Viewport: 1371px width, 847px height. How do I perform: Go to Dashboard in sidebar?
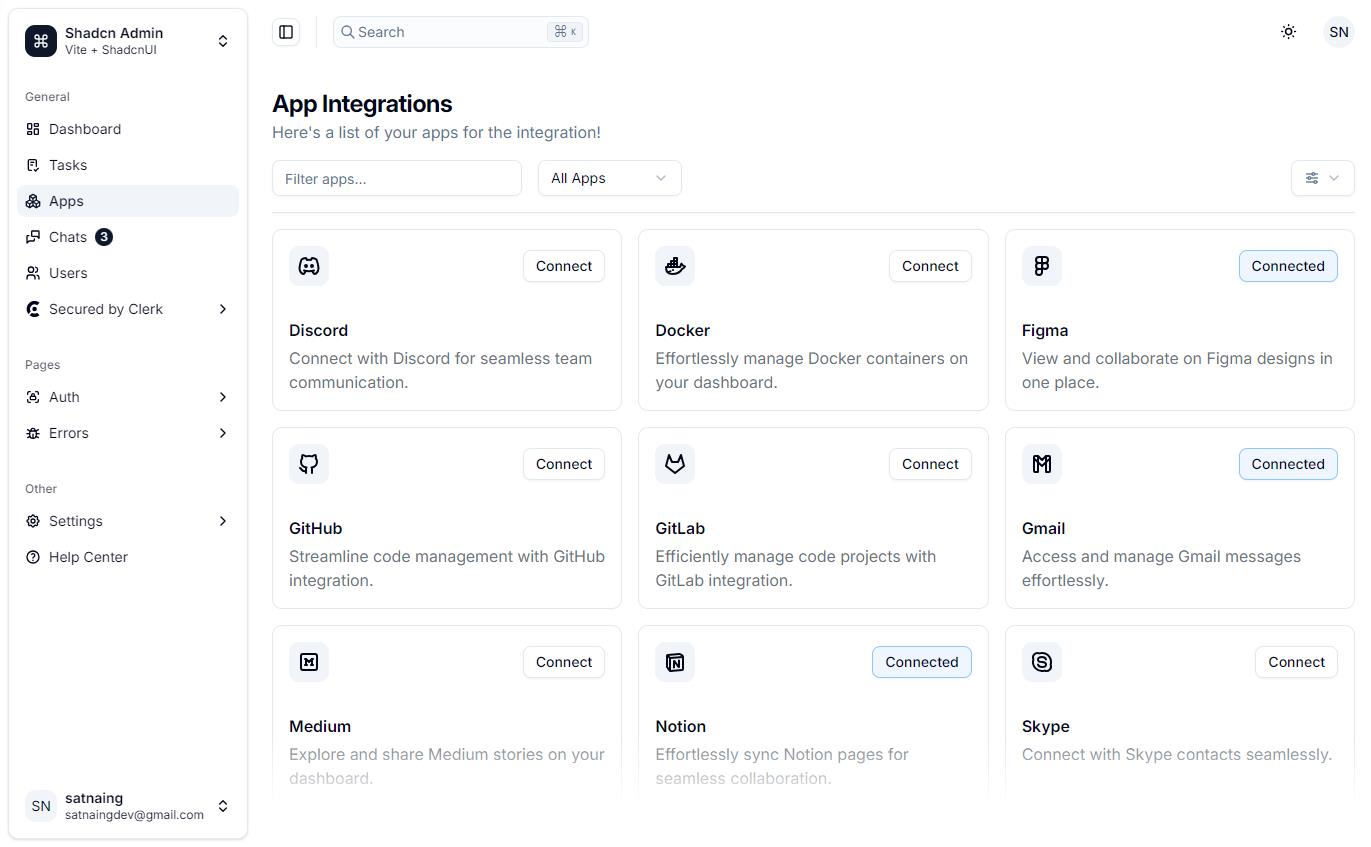click(128, 129)
